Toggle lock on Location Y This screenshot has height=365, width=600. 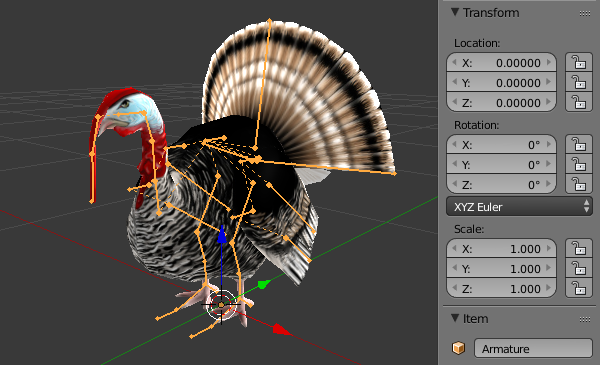point(579,82)
